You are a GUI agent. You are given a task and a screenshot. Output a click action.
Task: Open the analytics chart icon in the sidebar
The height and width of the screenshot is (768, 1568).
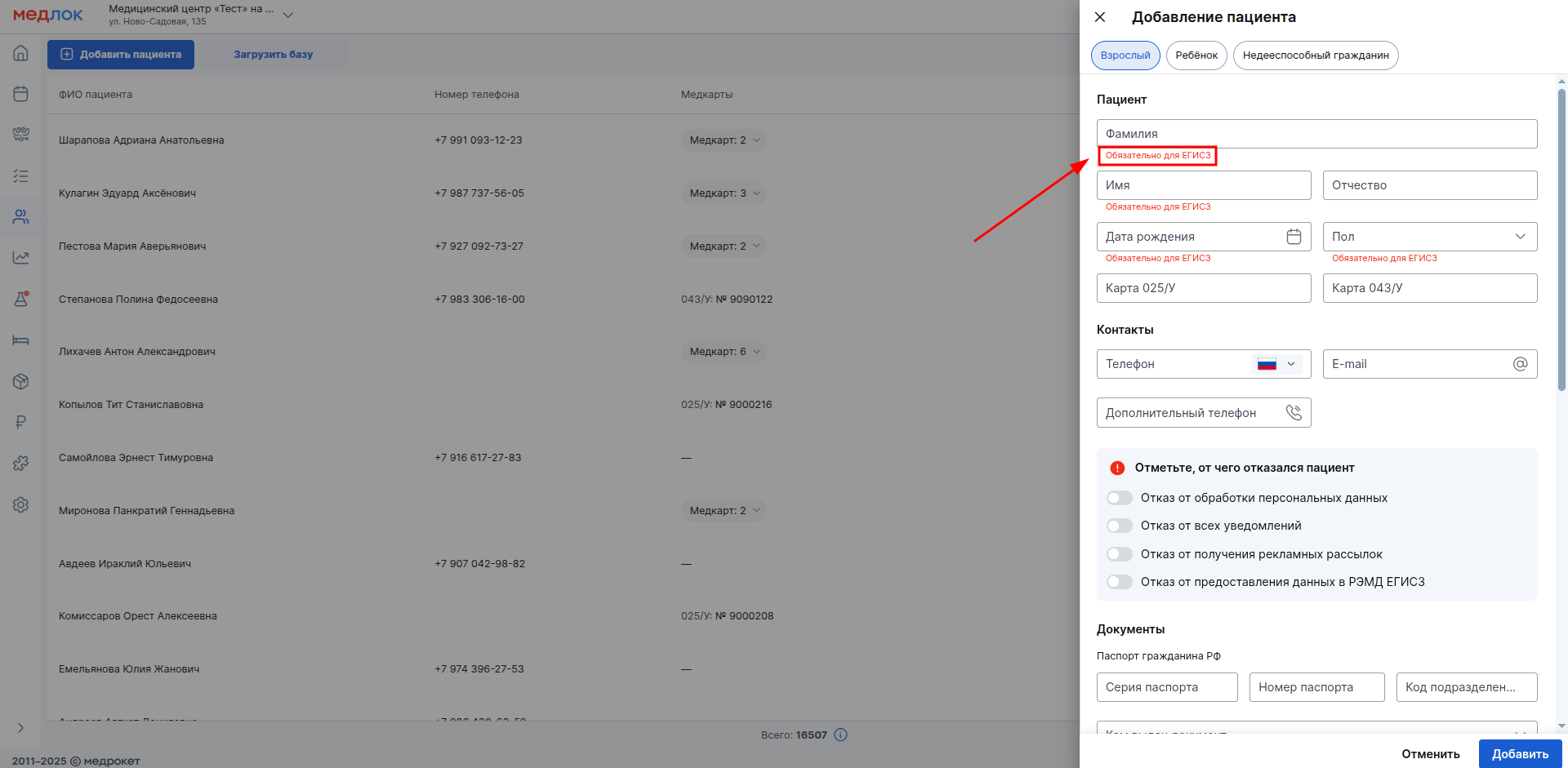(21, 258)
